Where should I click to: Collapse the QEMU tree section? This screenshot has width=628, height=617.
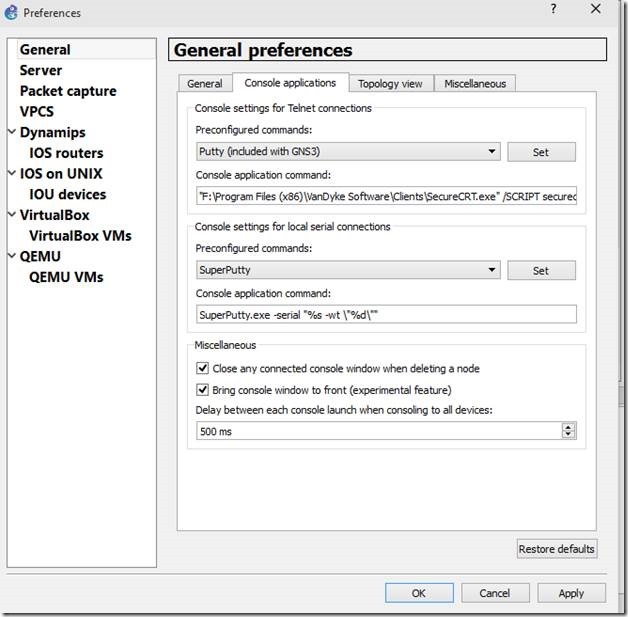point(11,256)
